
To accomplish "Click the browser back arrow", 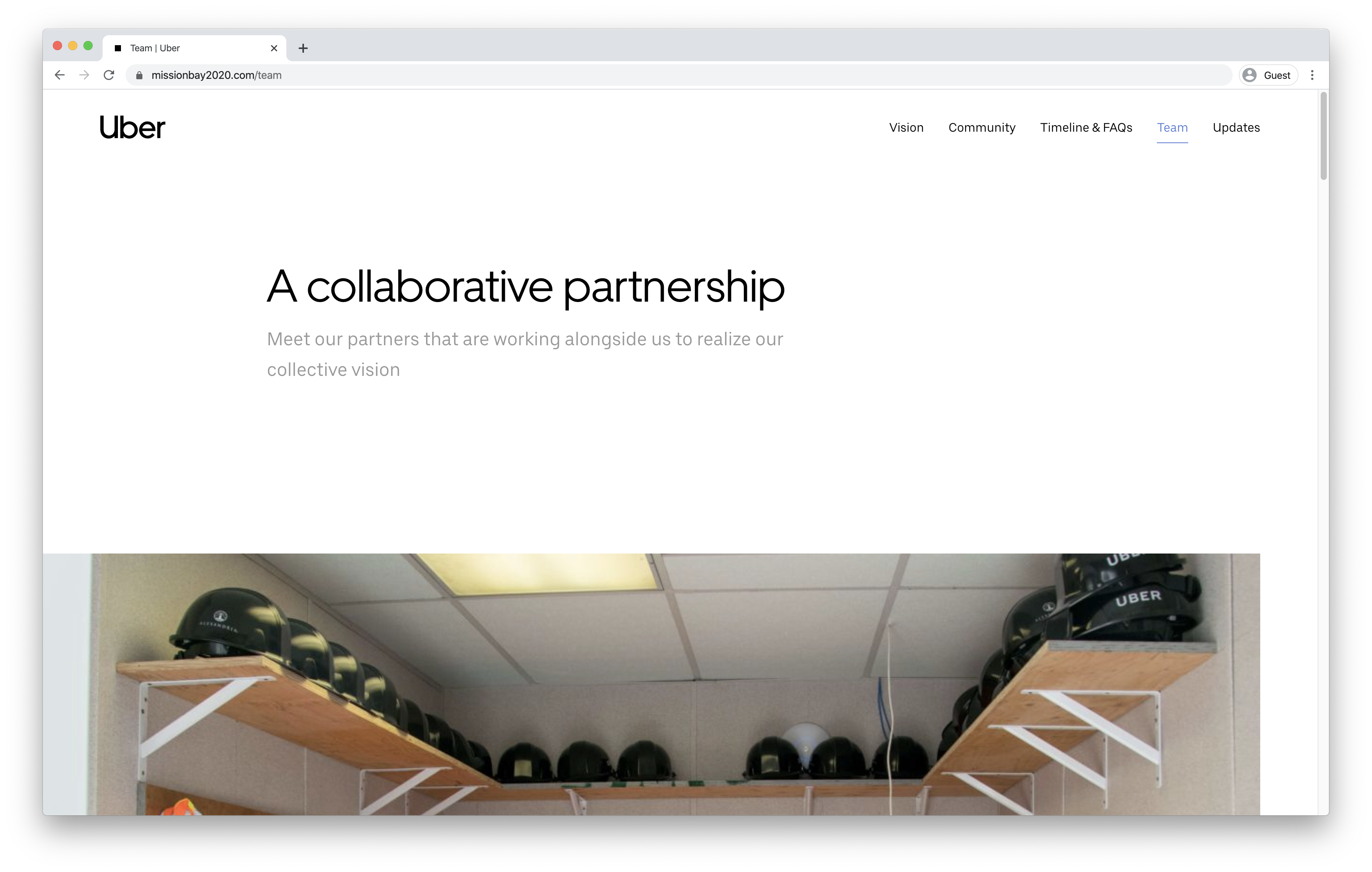I will point(59,75).
